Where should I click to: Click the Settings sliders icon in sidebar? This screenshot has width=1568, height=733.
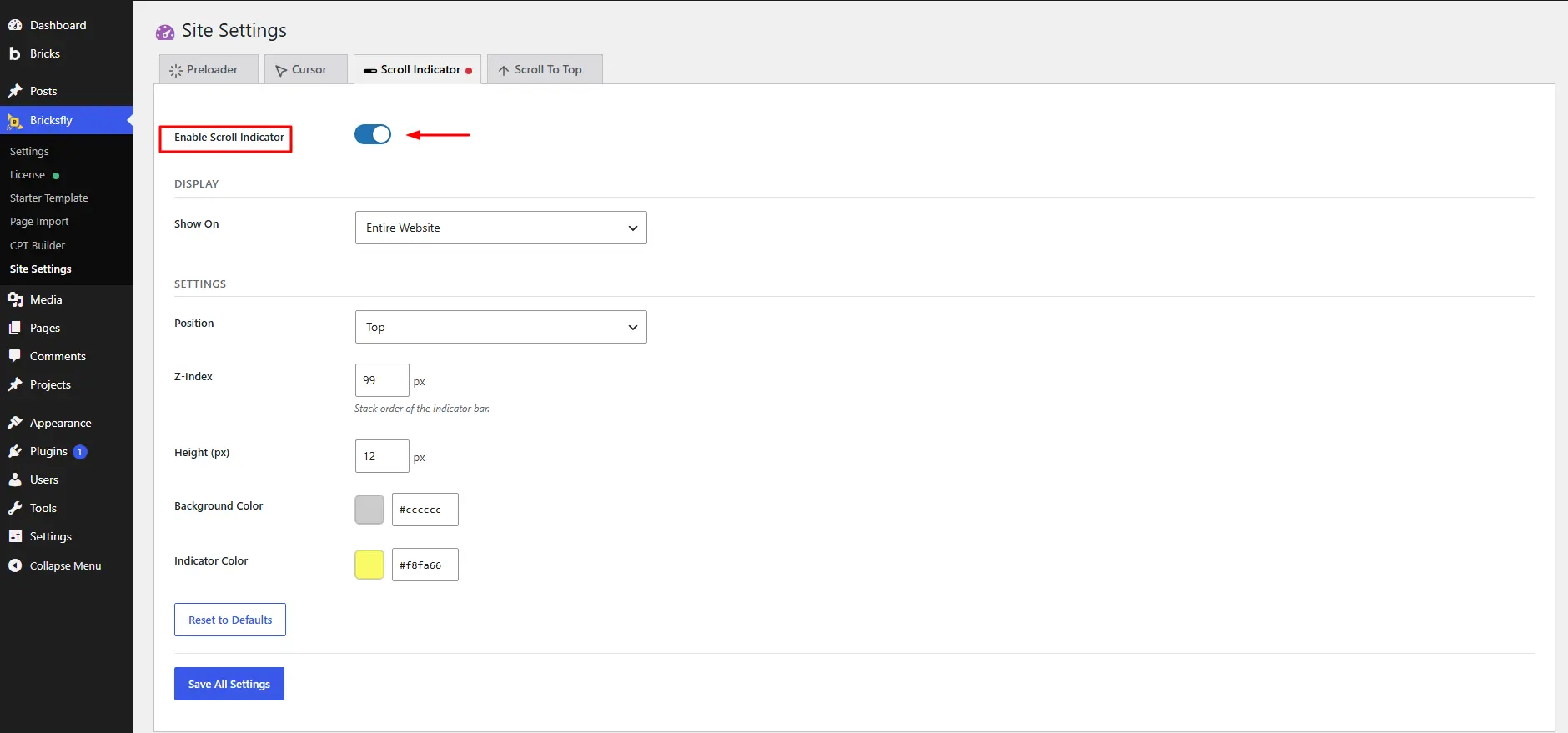click(x=15, y=536)
